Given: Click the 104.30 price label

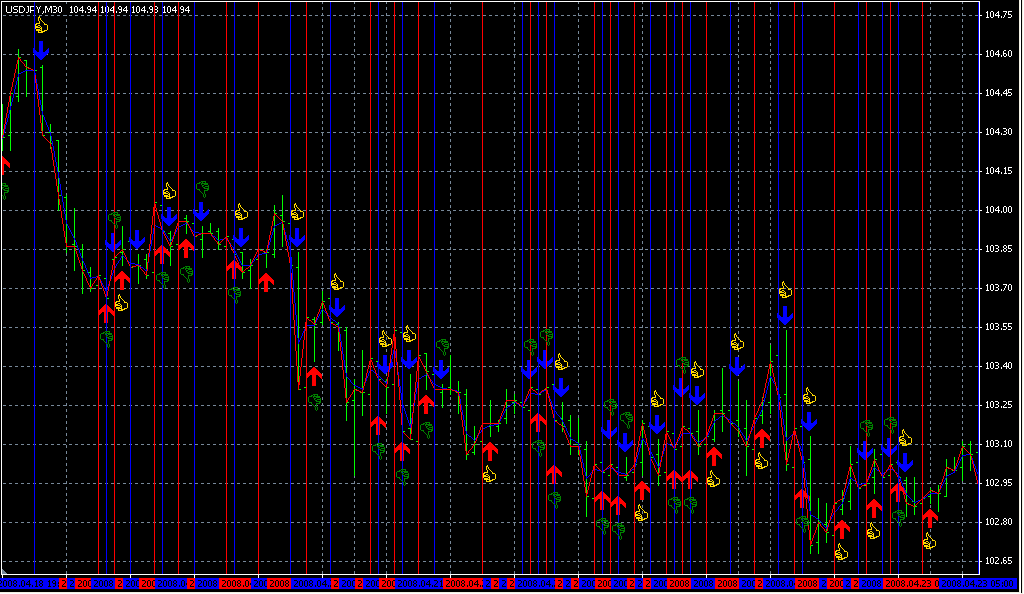Looking at the screenshot, I should pos(999,132).
